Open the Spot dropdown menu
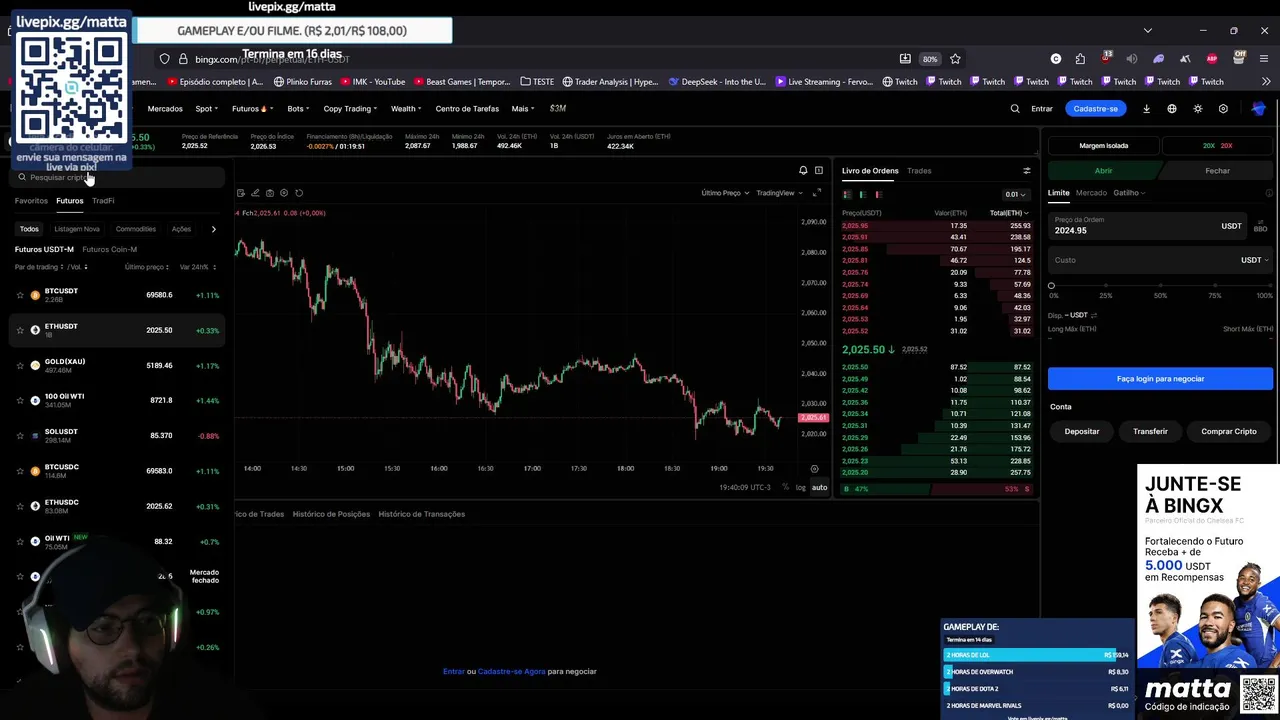The width and height of the screenshot is (1280, 720). [x=207, y=109]
